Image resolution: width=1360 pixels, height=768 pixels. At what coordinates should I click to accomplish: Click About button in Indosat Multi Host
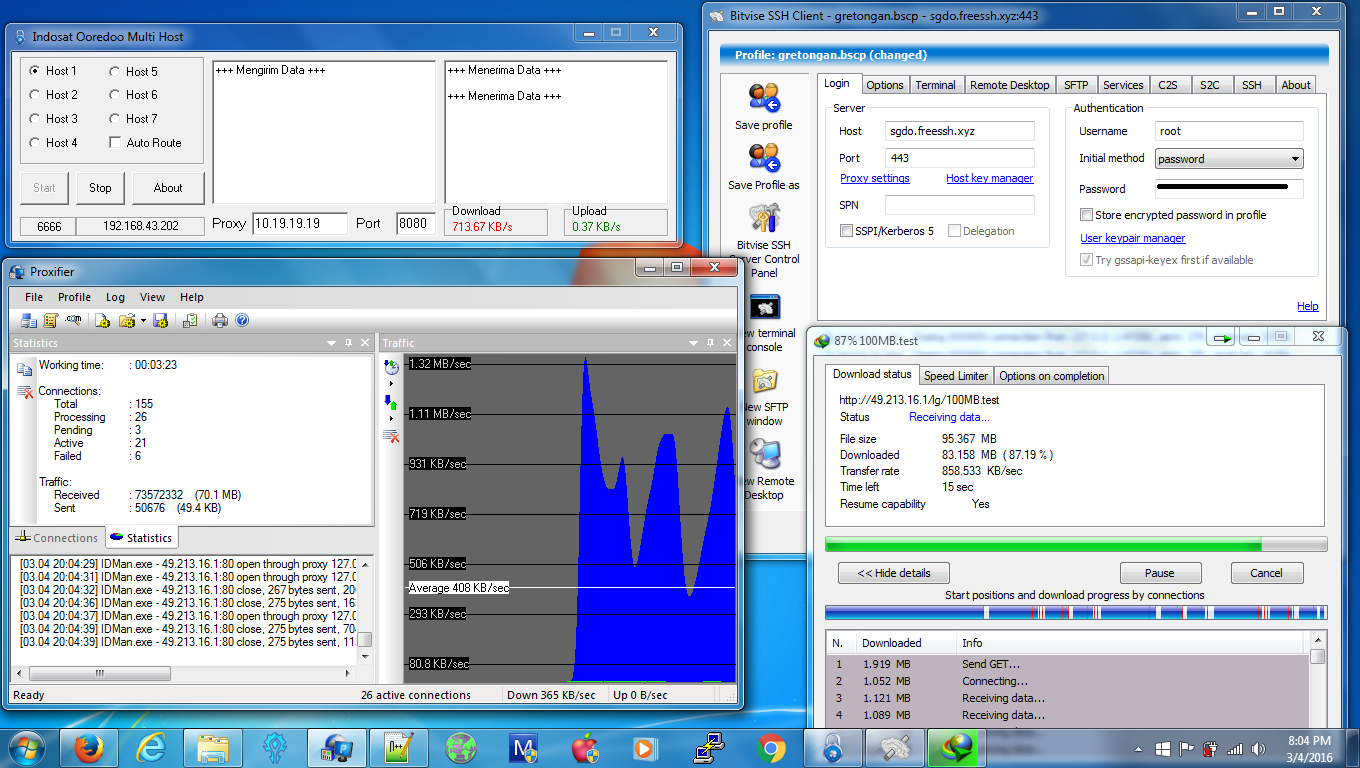(168, 188)
